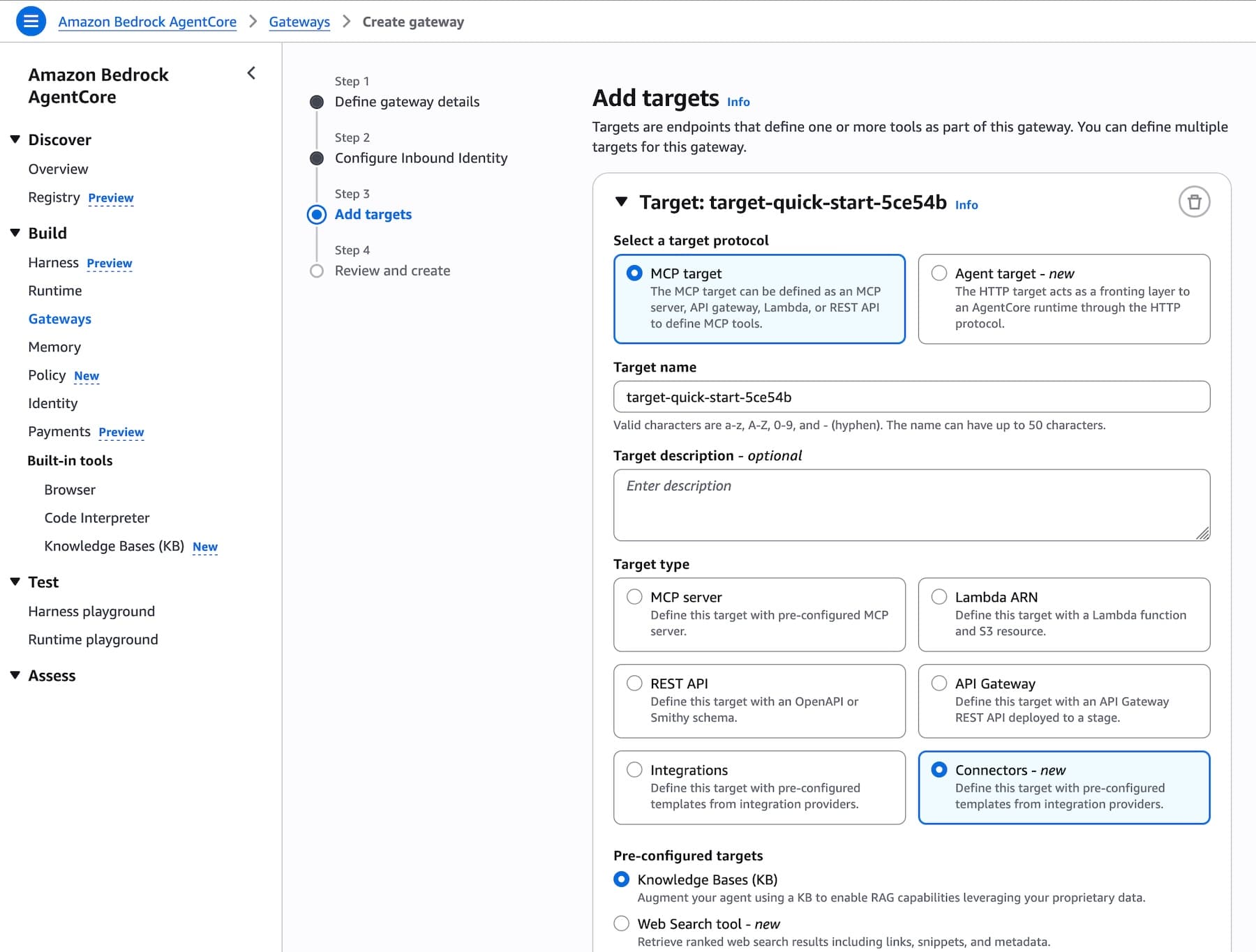Viewport: 1256px width, 952px height.
Task: Open Runtime playground
Action: (x=93, y=640)
